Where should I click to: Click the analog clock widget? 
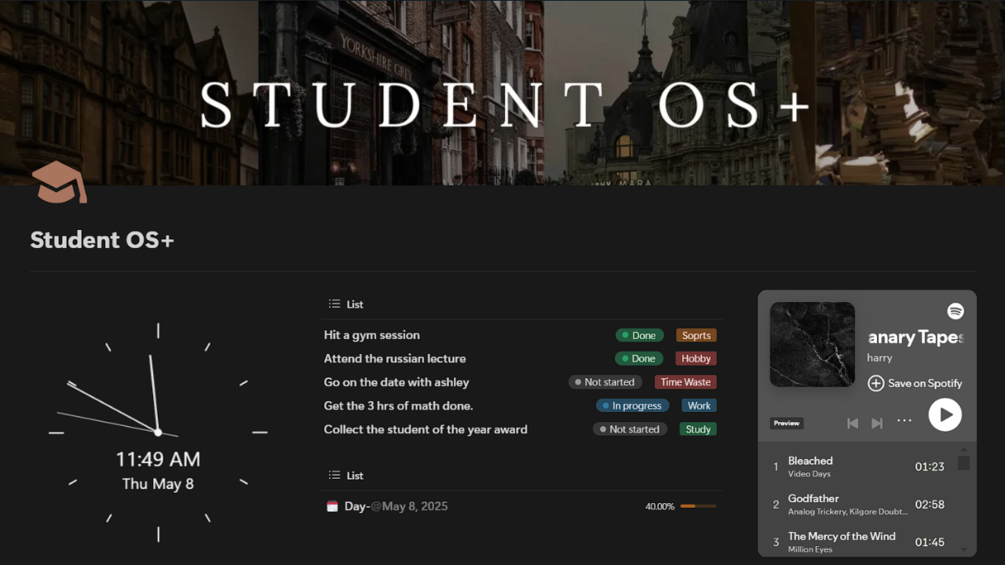(x=158, y=432)
